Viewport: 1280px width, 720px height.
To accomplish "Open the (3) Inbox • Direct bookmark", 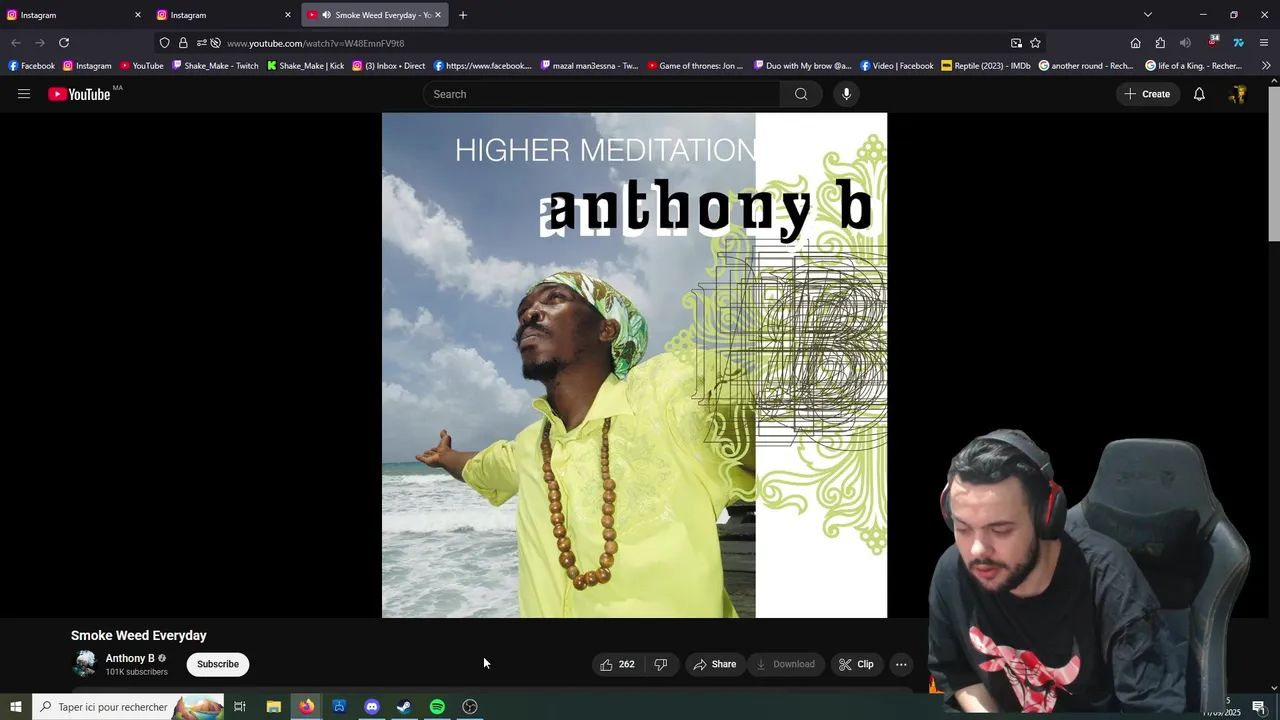I will [x=388, y=66].
